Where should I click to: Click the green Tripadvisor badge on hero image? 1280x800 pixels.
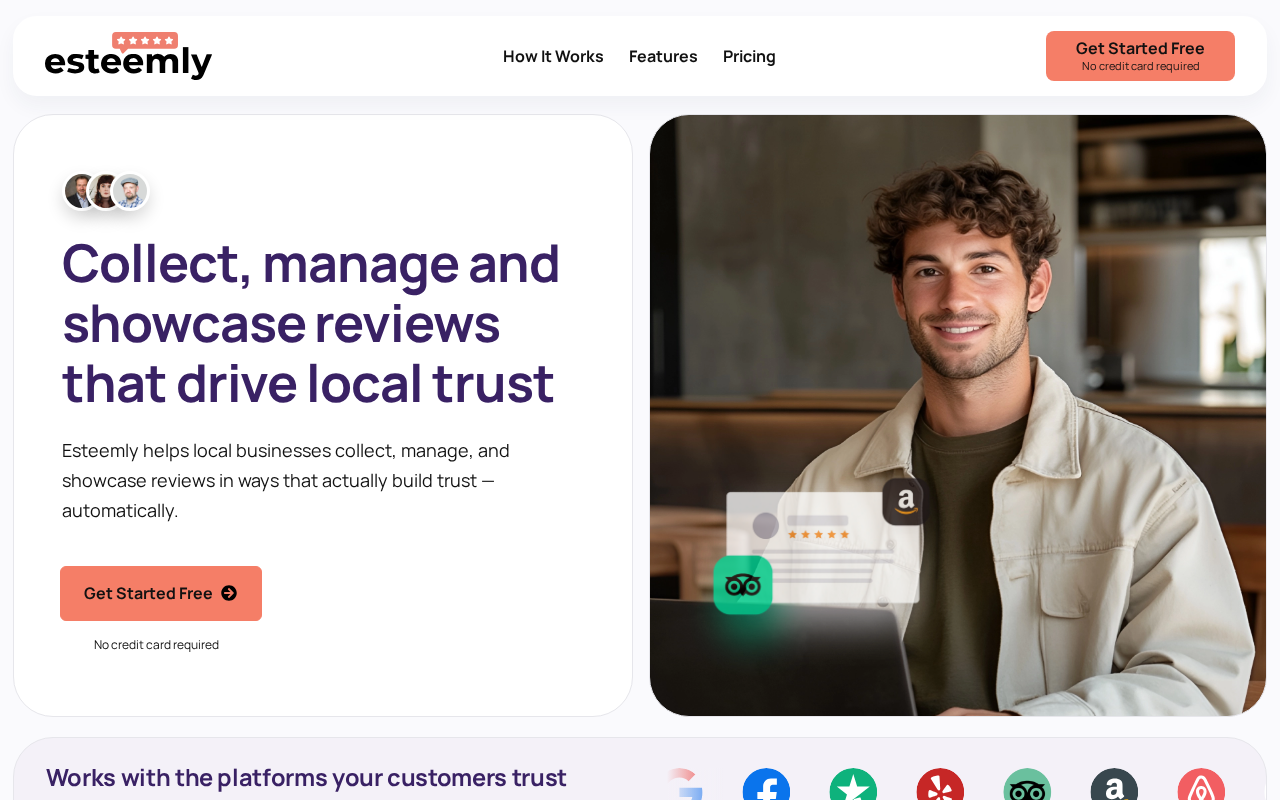(743, 585)
